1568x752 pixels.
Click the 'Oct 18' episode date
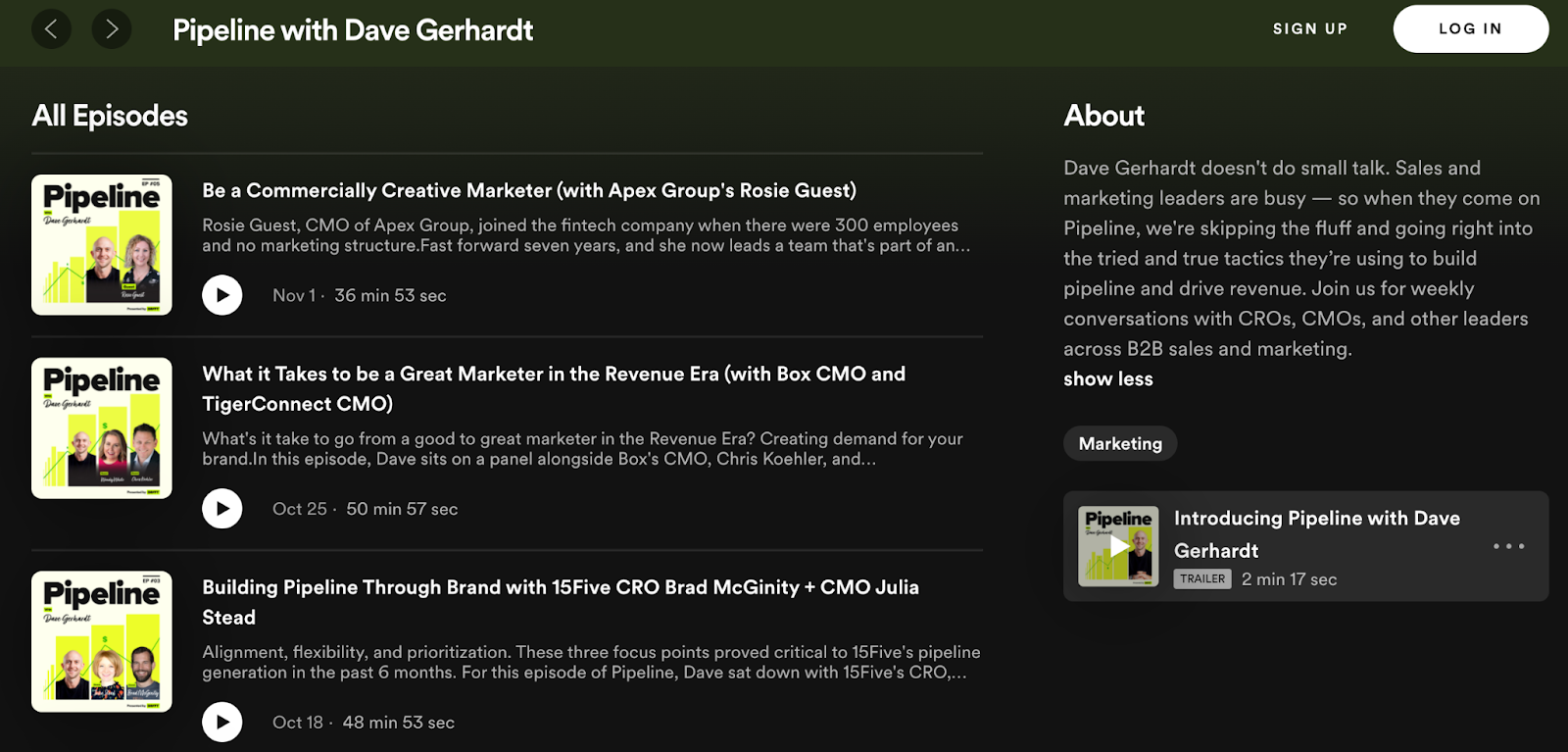298,723
